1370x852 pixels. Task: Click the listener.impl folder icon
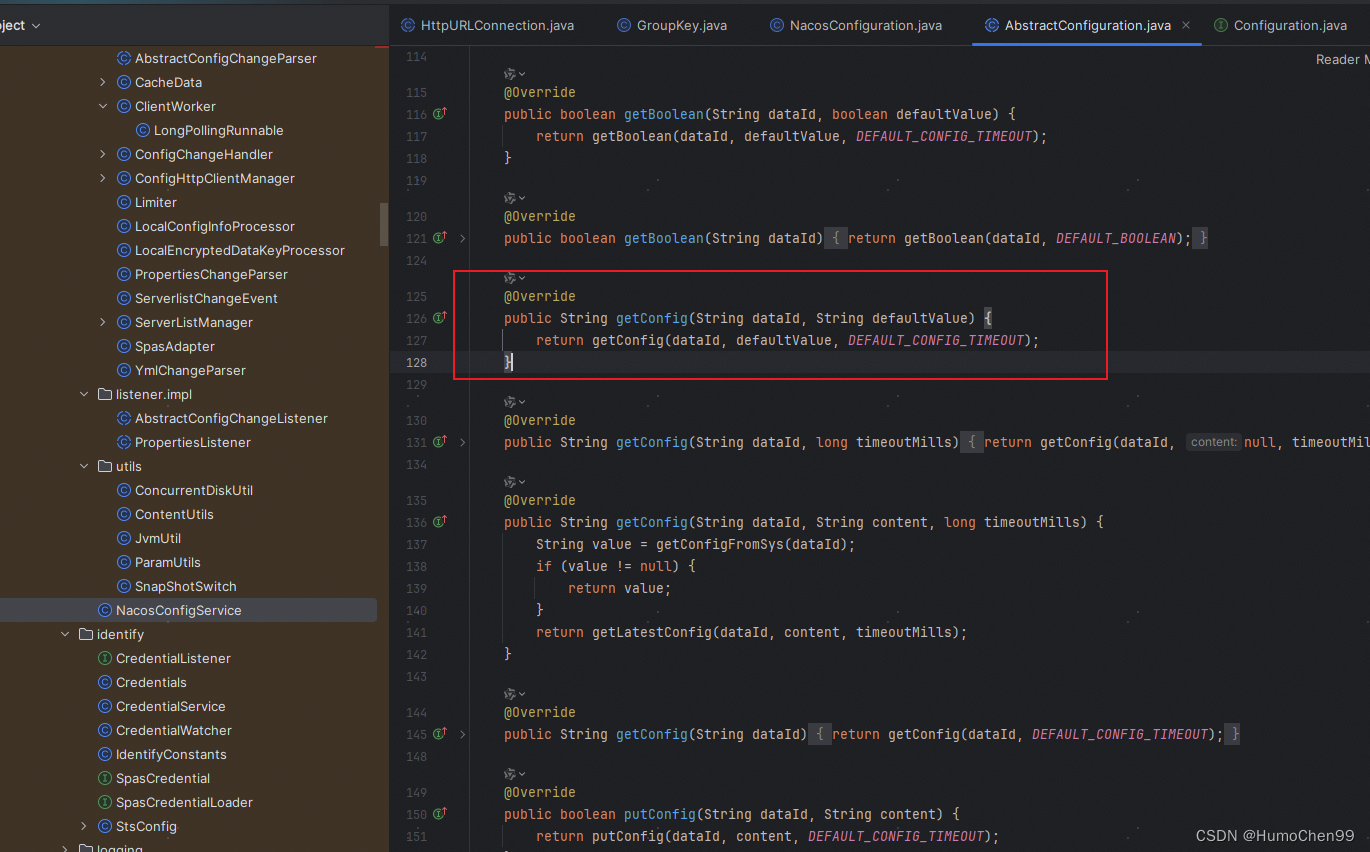[x=105, y=395]
